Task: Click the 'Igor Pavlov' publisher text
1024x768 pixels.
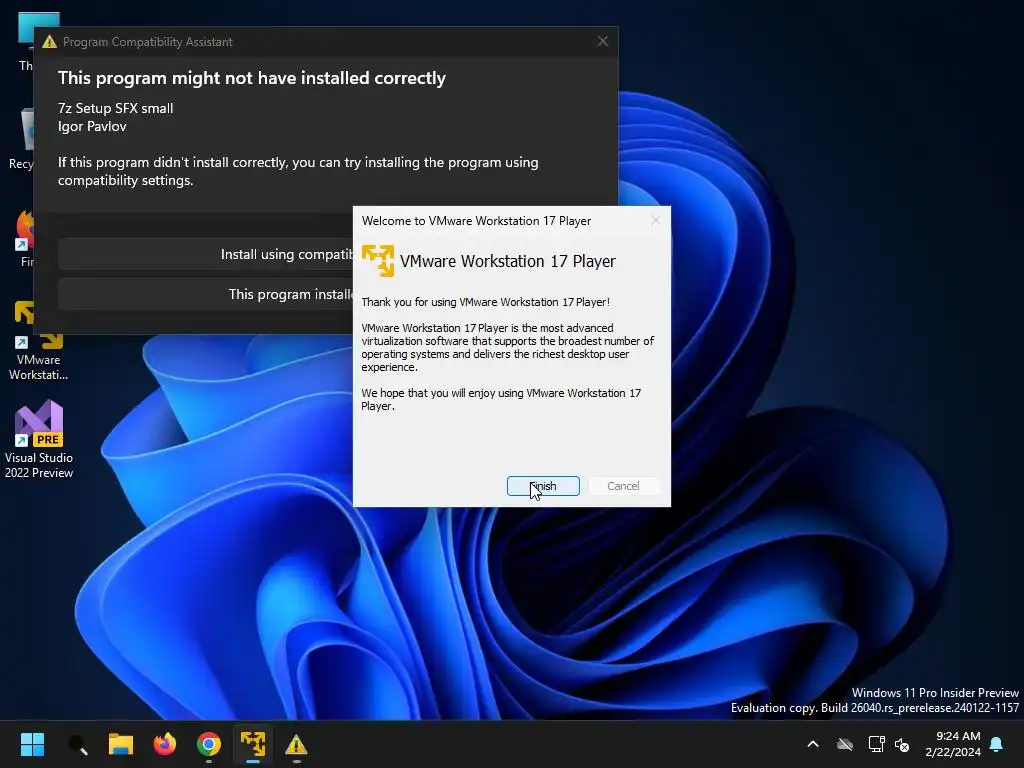Action: tap(92, 126)
